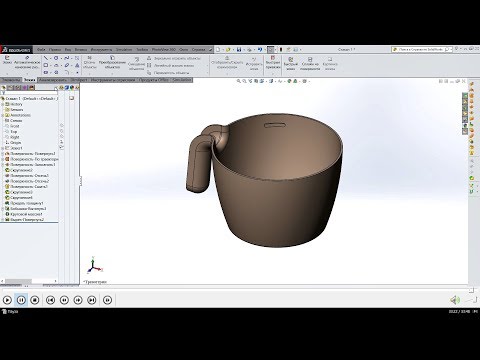This screenshot has width=480, height=360.
Task: Click the Sketch (Эскиз) tool icon
Action: pos(7,58)
